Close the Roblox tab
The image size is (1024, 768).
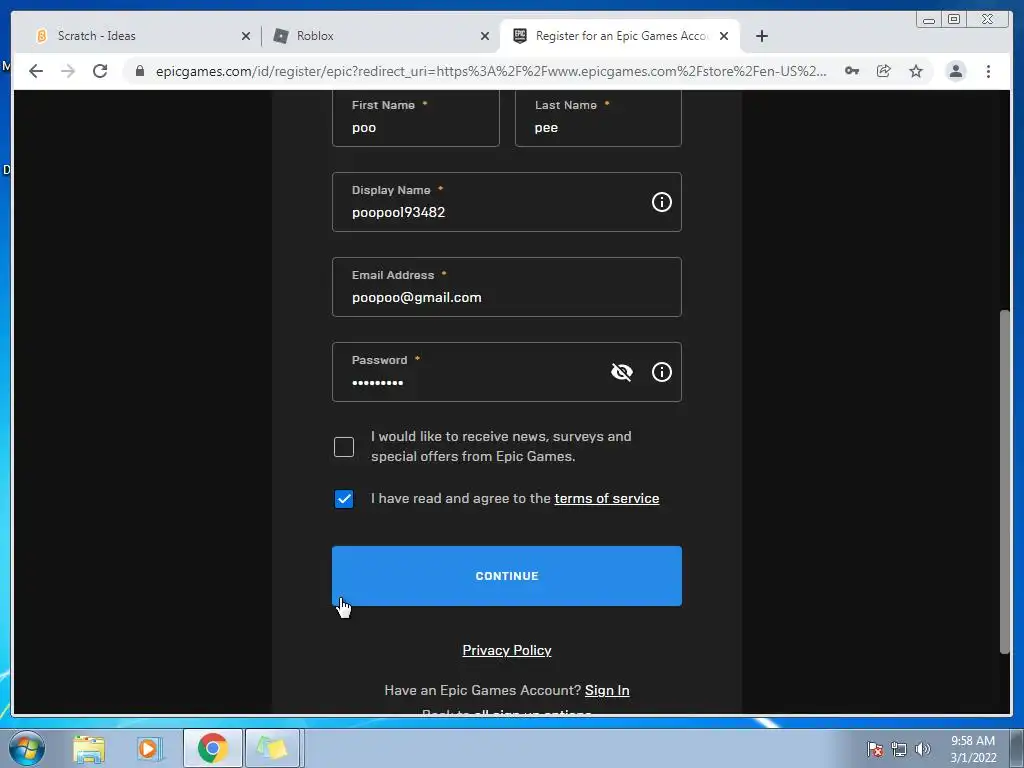click(485, 37)
